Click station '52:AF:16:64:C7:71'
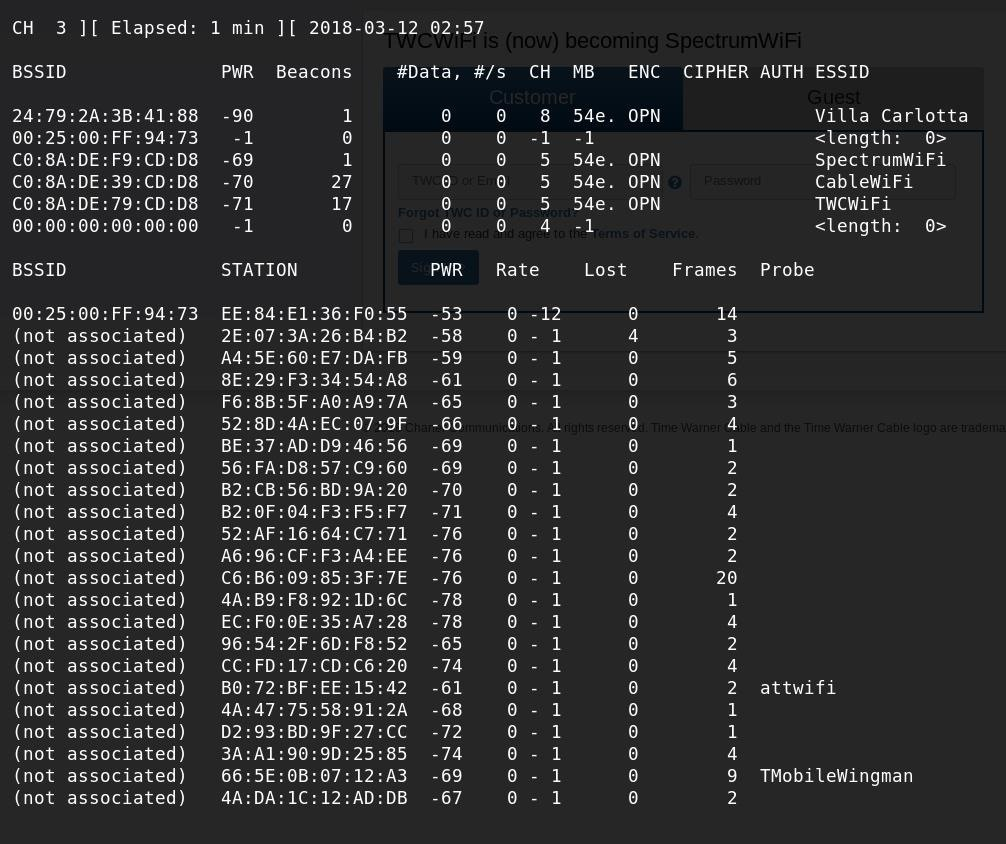This screenshot has height=844, width=1006. point(314,534)
